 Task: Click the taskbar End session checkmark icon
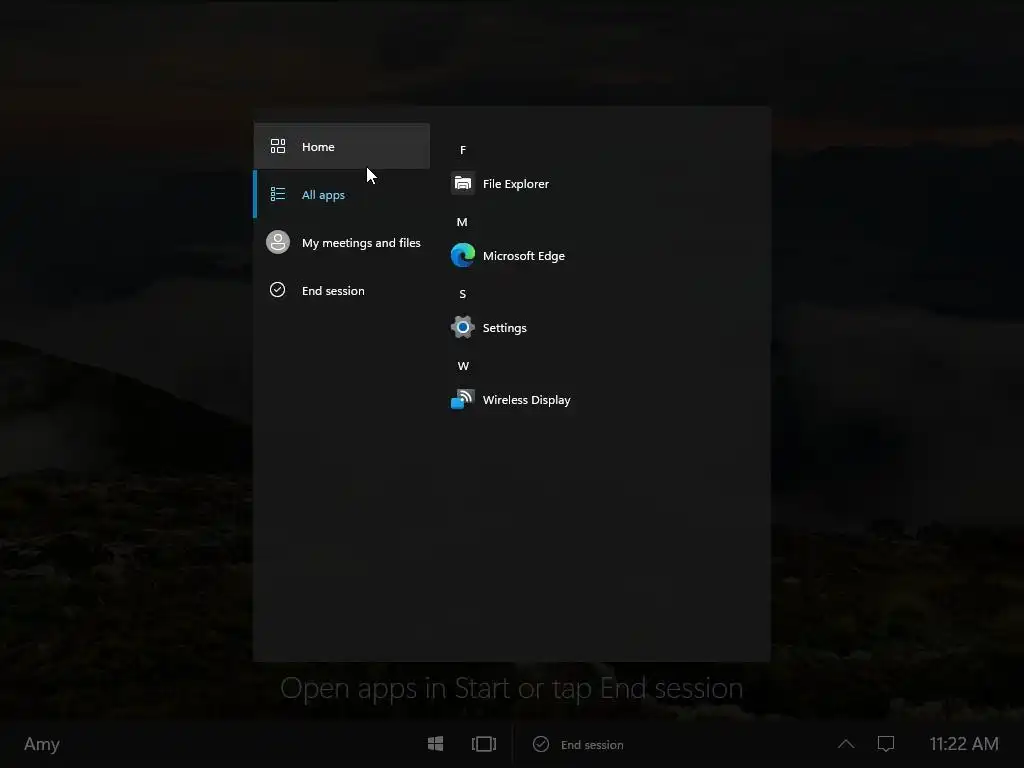pos(541,744)
